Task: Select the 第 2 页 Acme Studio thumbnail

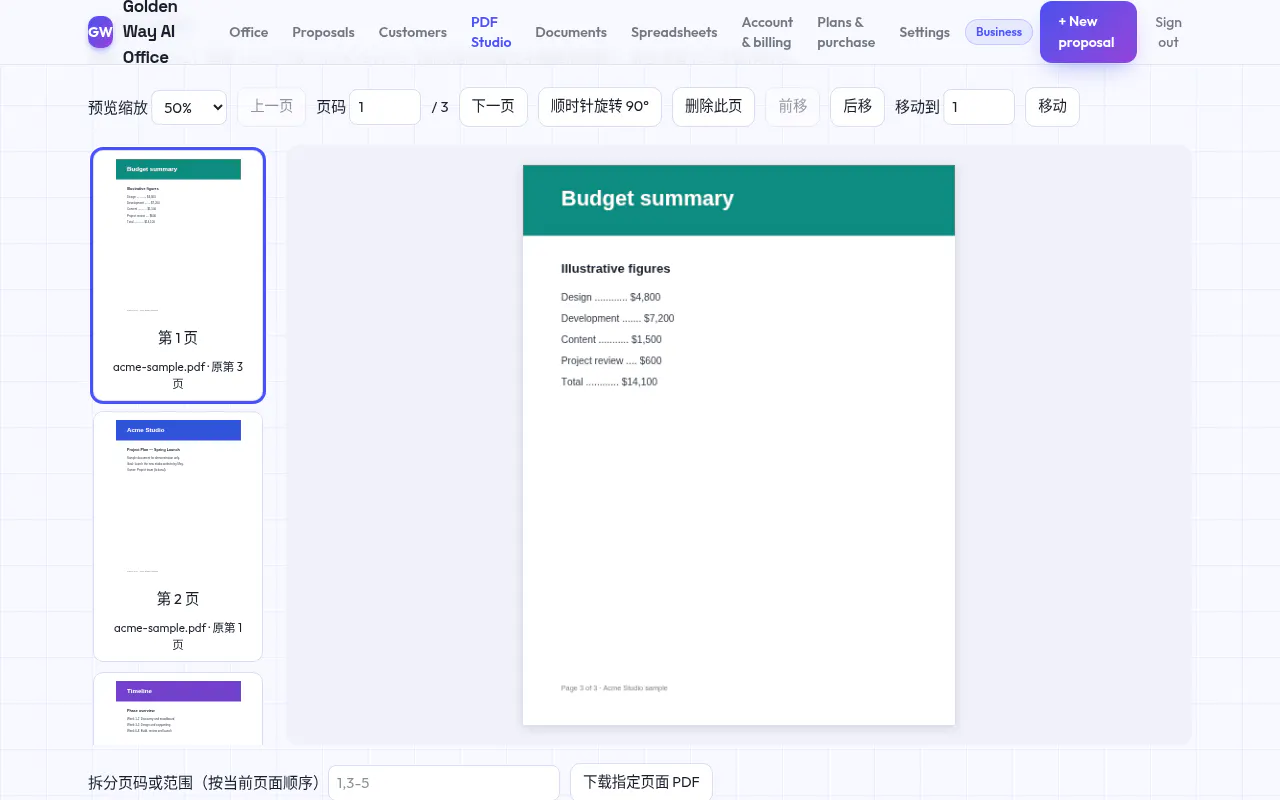Action: (178, 536)
